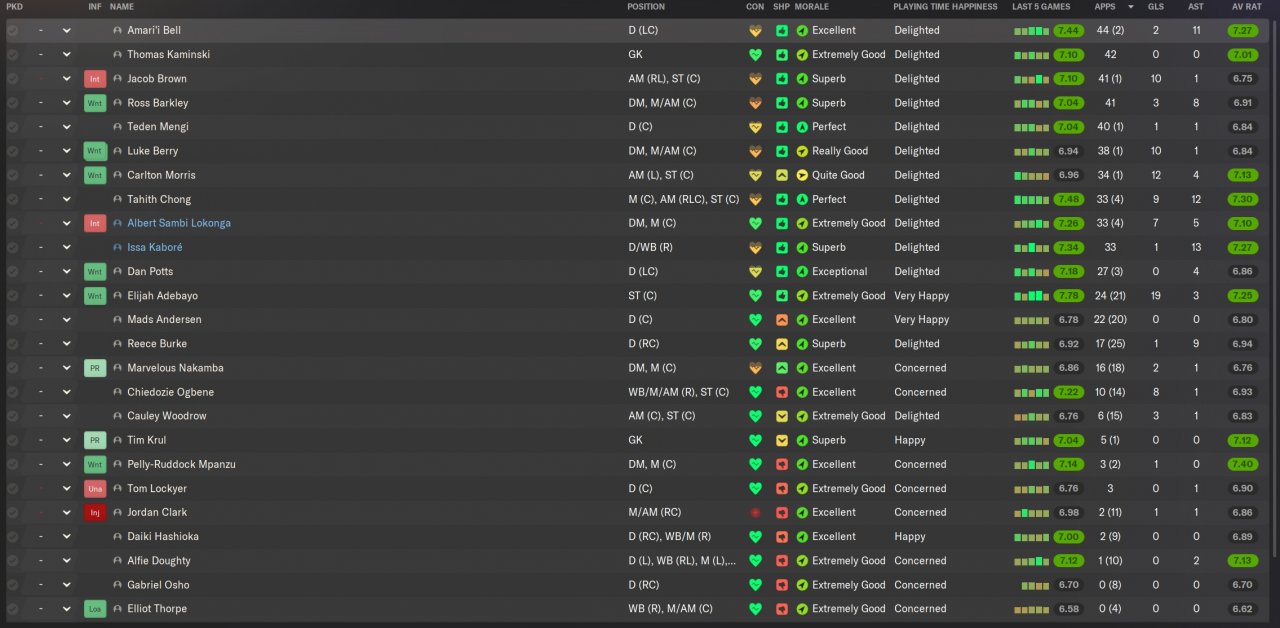
Task: Click Elliot Thorpe's Loa loan badge
Action: [95, 609]
